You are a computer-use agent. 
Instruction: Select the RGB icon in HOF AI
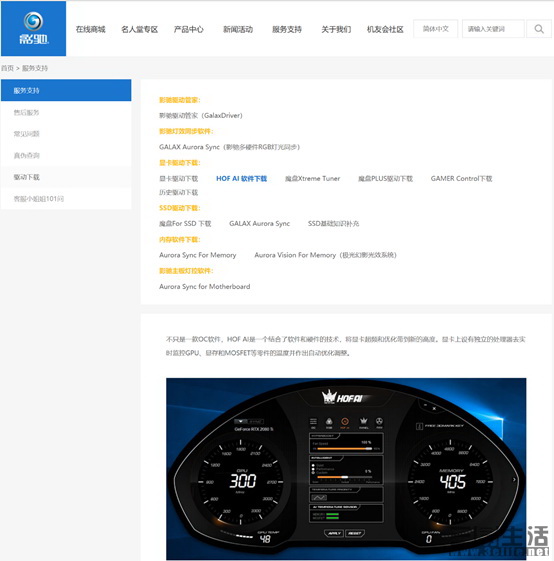pyautogui.click(x=329, y=421)
